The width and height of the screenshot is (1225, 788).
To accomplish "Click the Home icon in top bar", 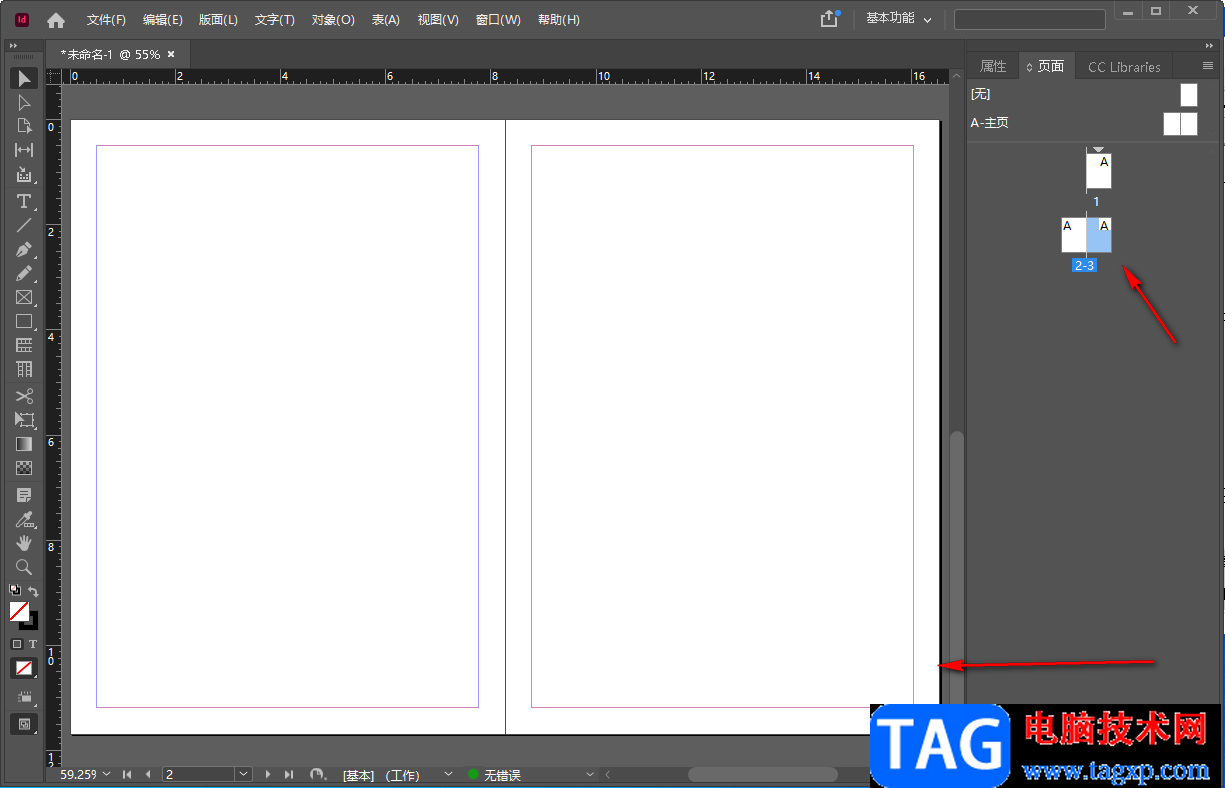I will coord(56,20).
